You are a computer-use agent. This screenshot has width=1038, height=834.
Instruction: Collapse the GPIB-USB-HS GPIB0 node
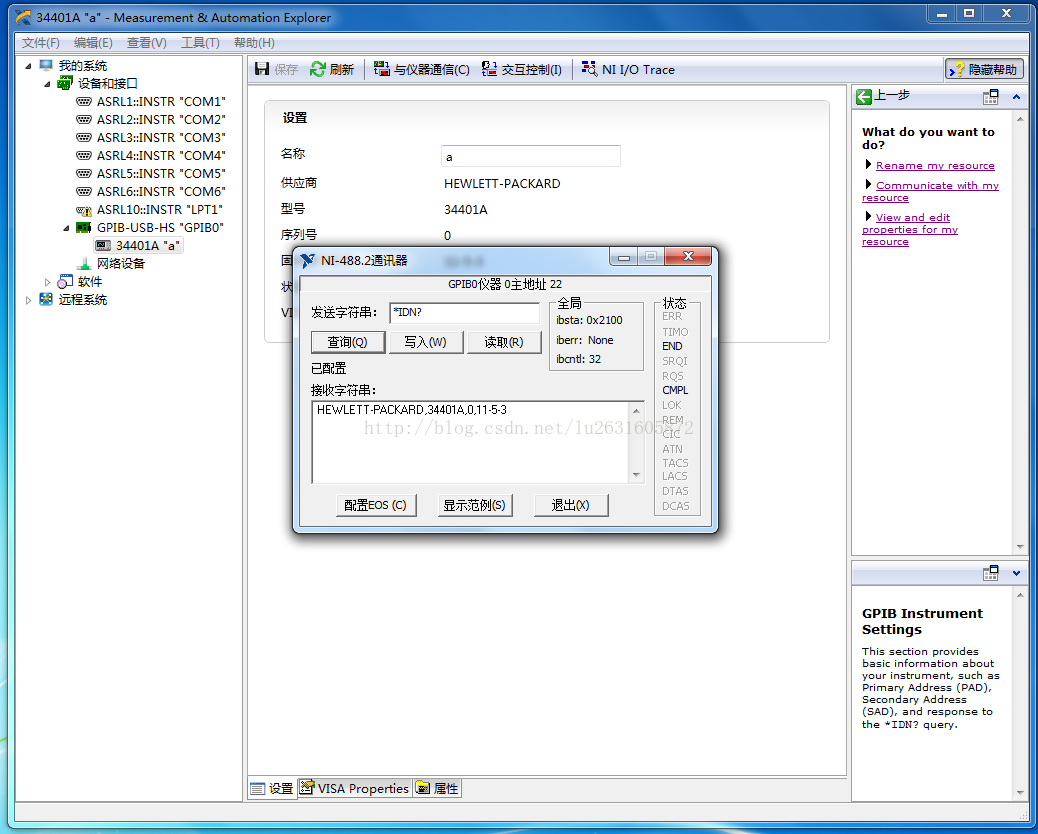66,228
